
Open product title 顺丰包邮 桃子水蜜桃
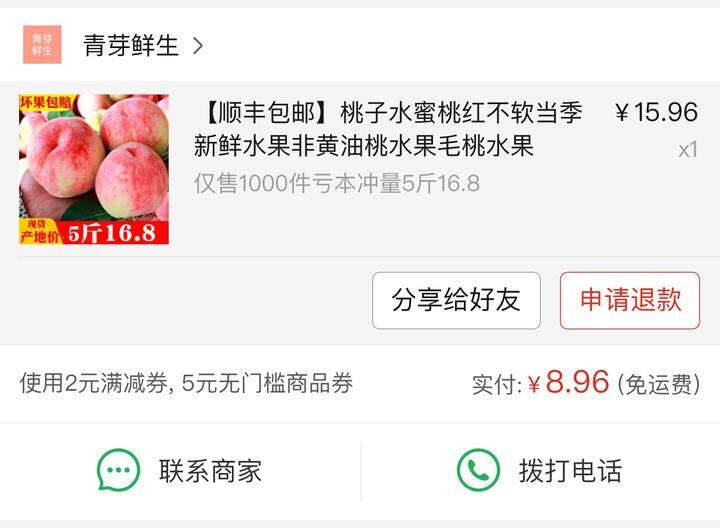tap(388, 129)
